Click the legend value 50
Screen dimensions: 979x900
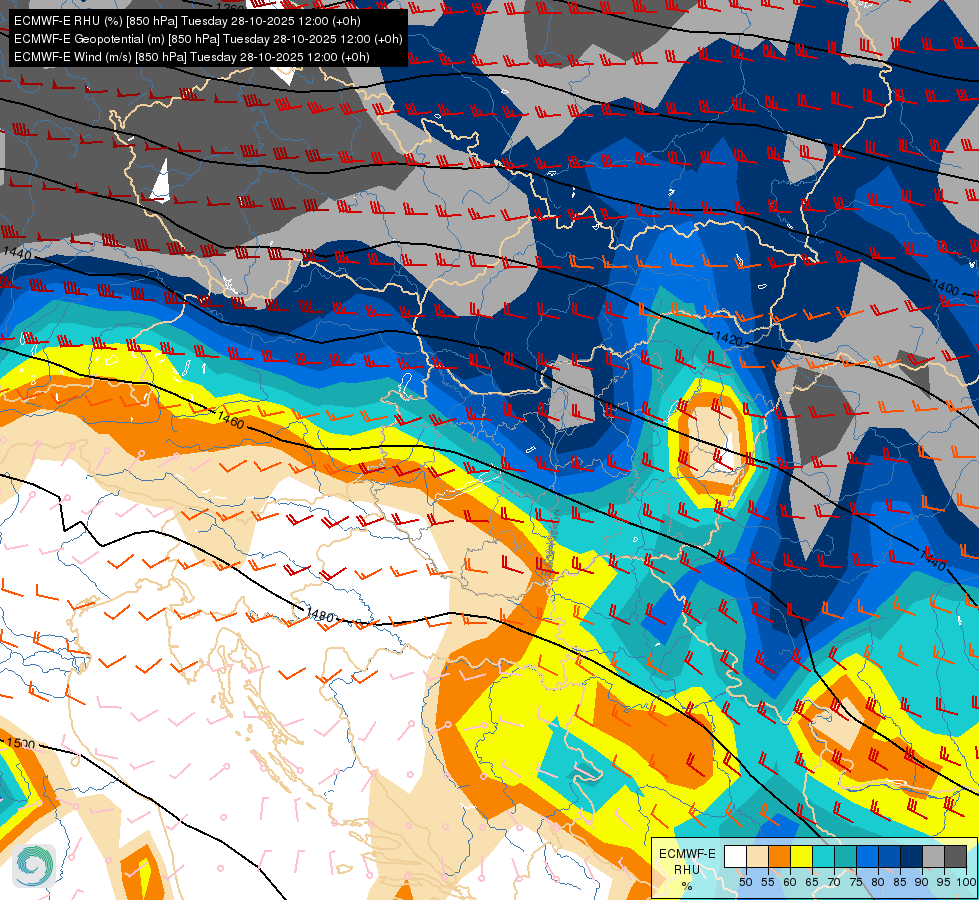[745, 882]
